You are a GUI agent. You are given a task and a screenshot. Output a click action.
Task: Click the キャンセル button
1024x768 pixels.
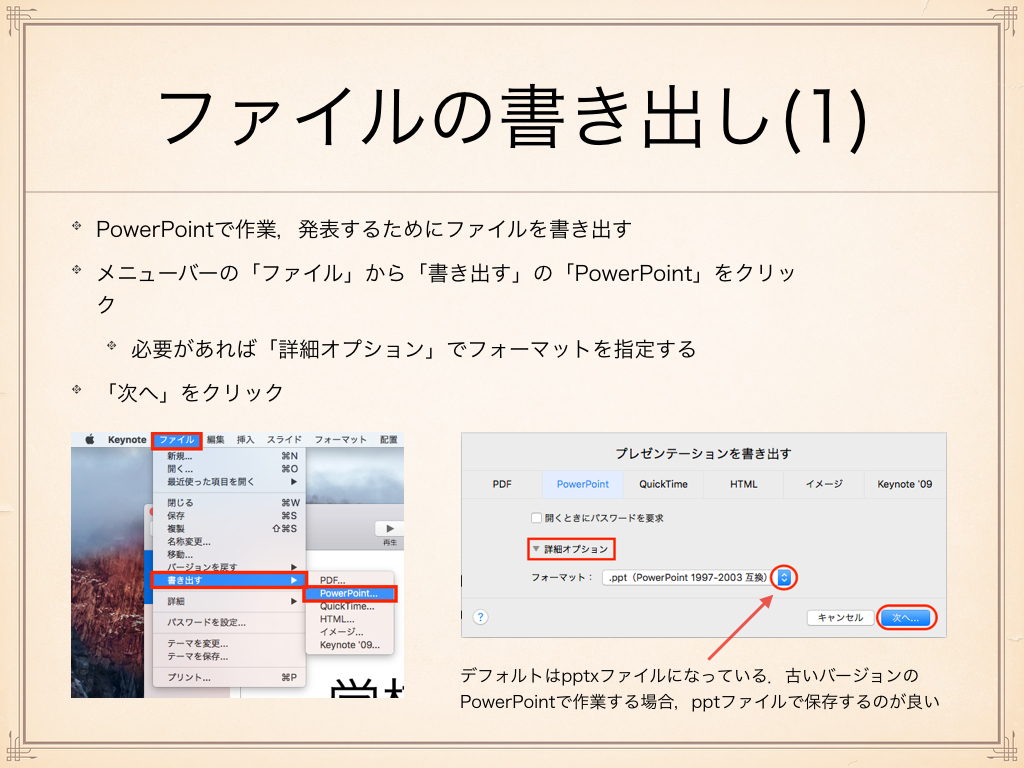[840, 617]
